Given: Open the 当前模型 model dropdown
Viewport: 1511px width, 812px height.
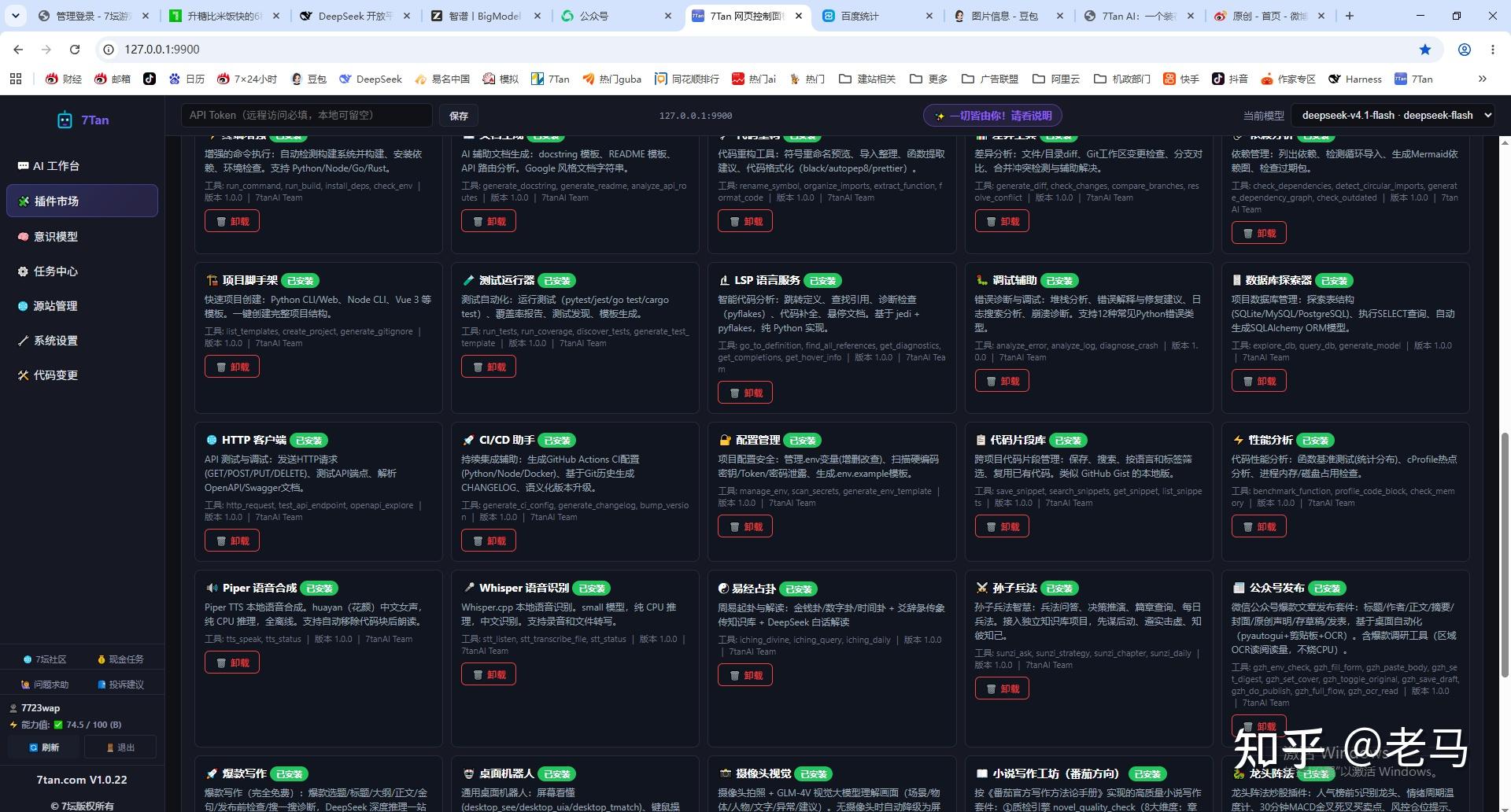Looking at the screenshot, I should 1393,115.
